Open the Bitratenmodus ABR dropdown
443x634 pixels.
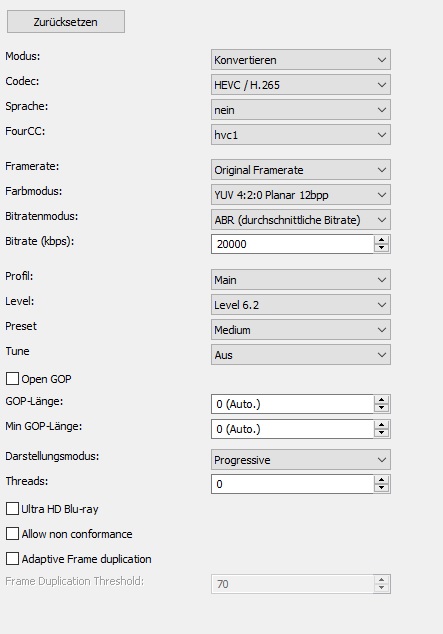click(301, 220)
